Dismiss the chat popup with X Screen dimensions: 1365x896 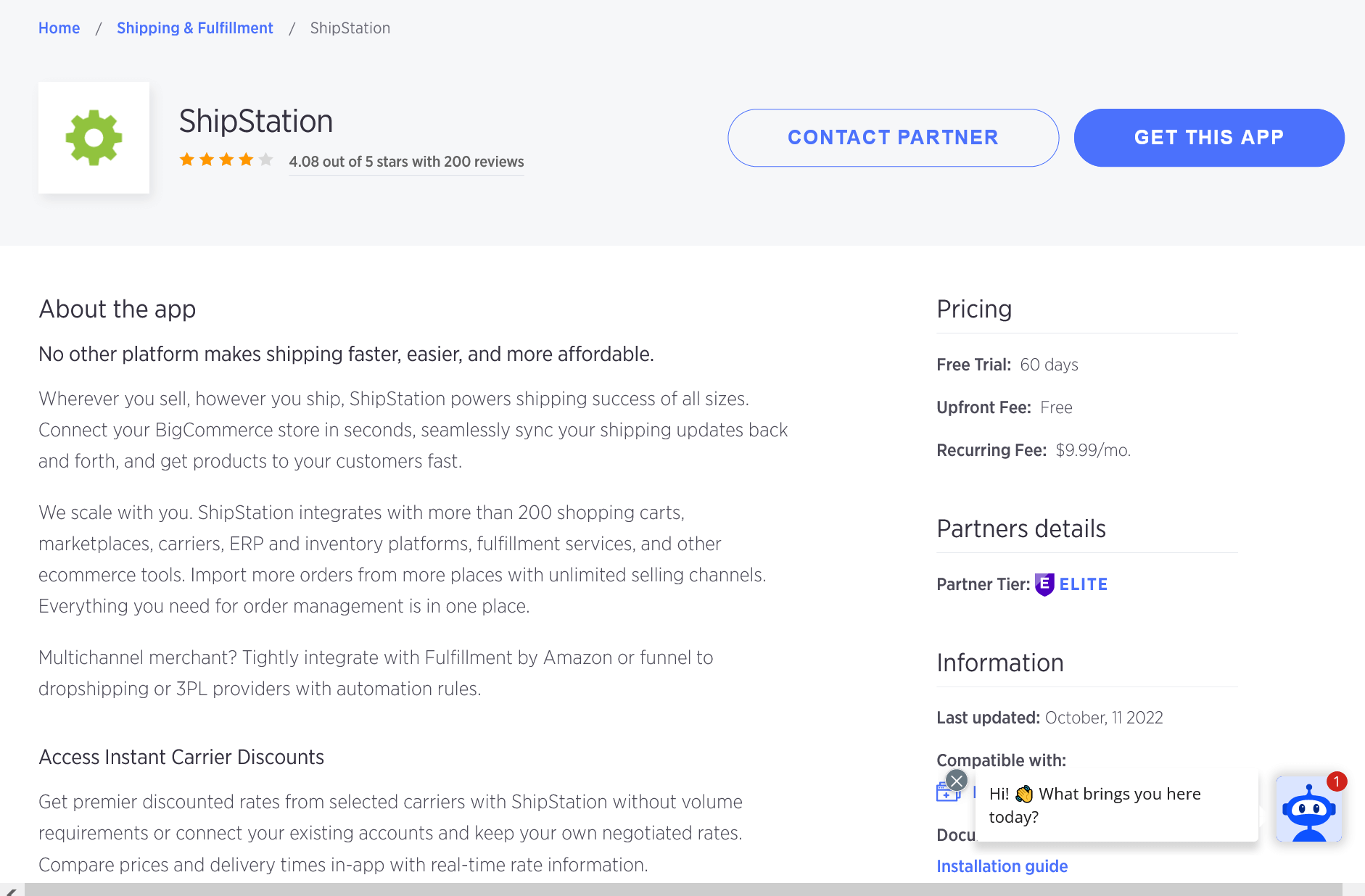(957, 781)
